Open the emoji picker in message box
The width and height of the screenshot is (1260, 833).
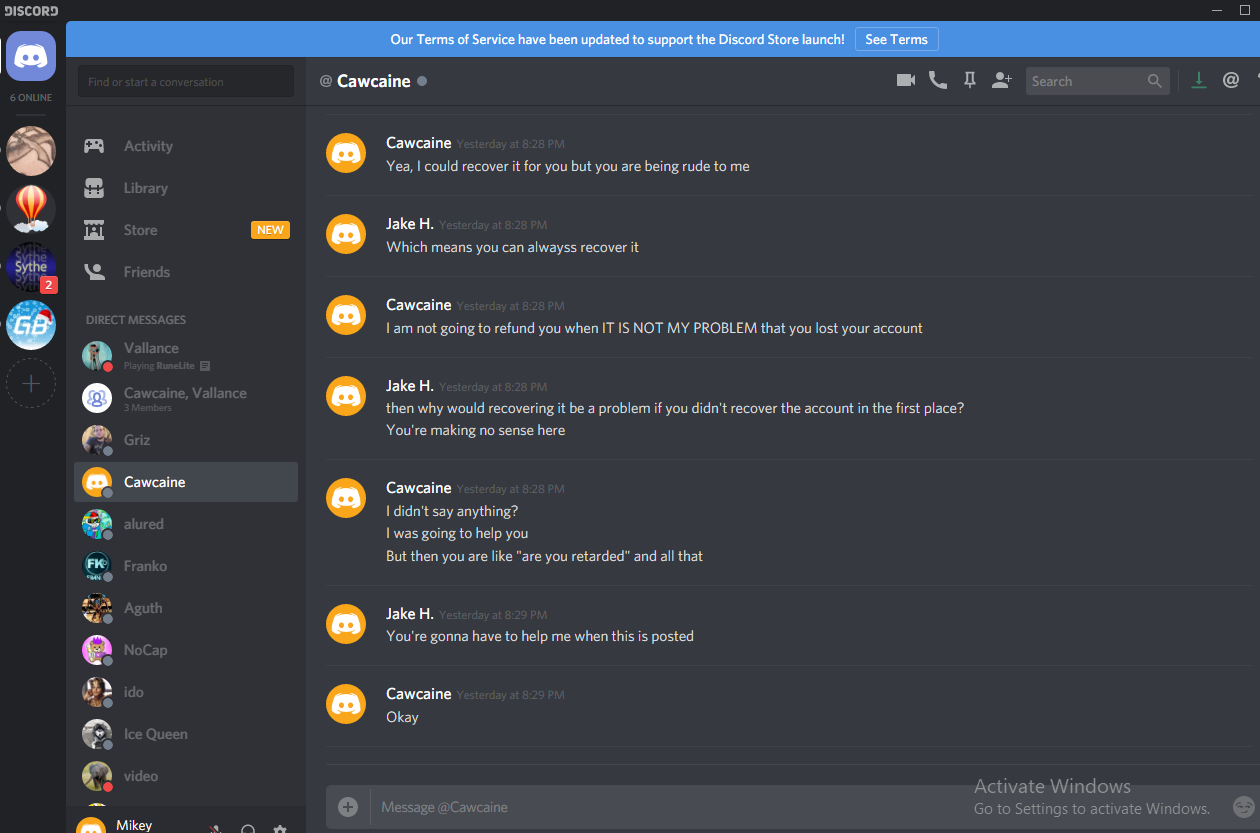(x=1243, y=806)
